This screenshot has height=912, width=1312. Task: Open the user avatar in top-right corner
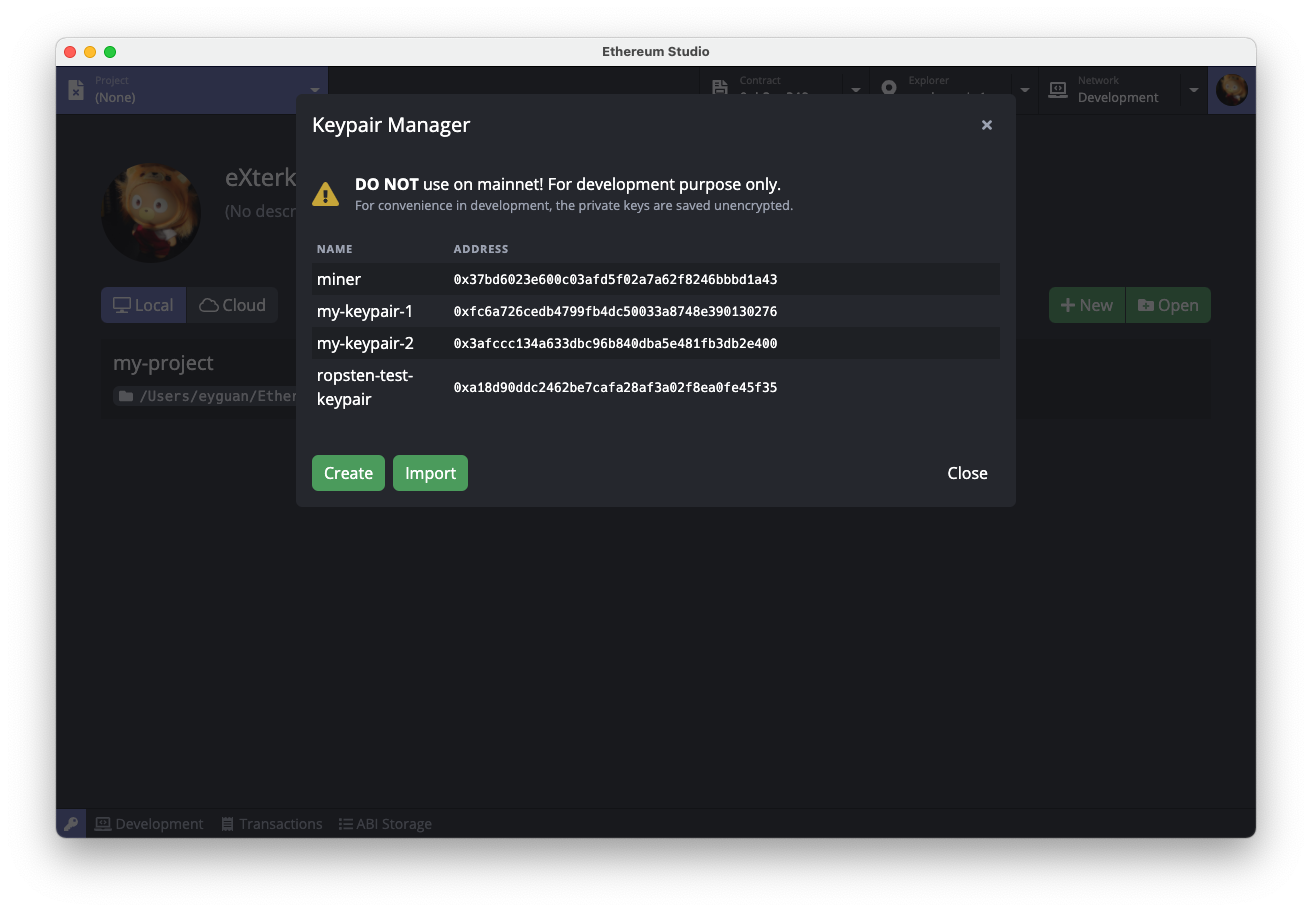point(1231,90)
